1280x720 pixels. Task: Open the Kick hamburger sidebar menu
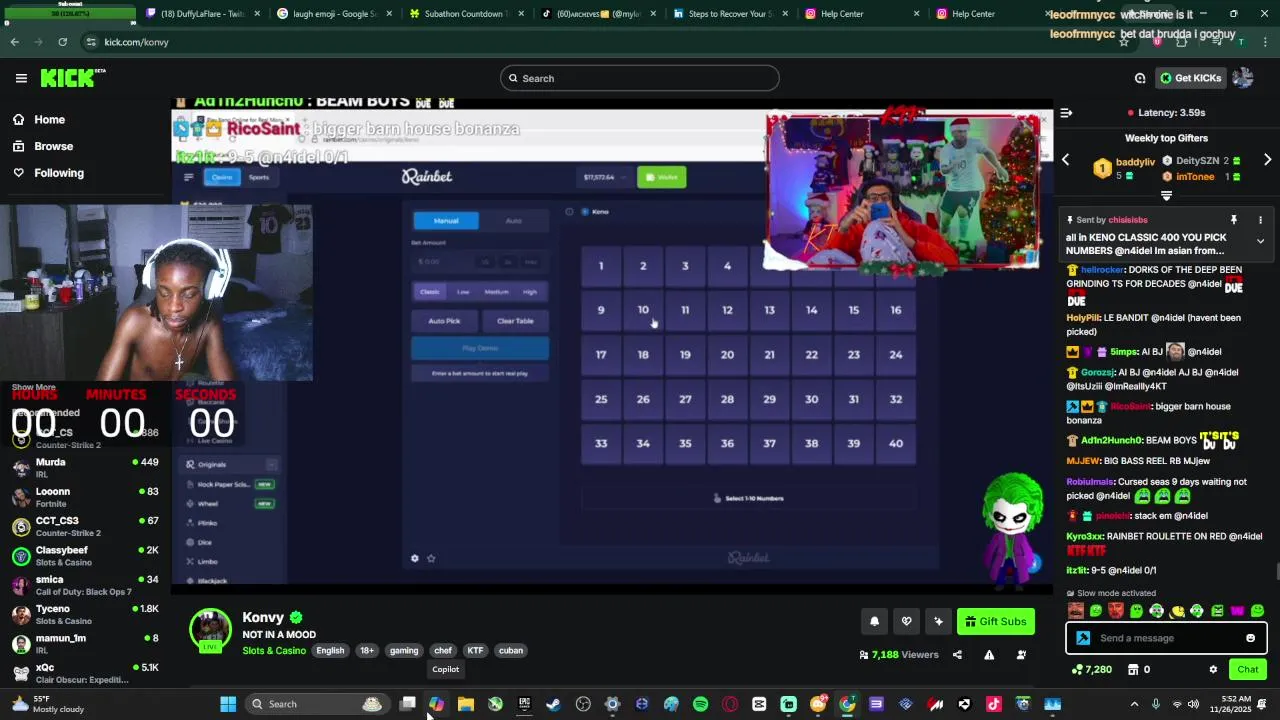click(x=21, y=78)
